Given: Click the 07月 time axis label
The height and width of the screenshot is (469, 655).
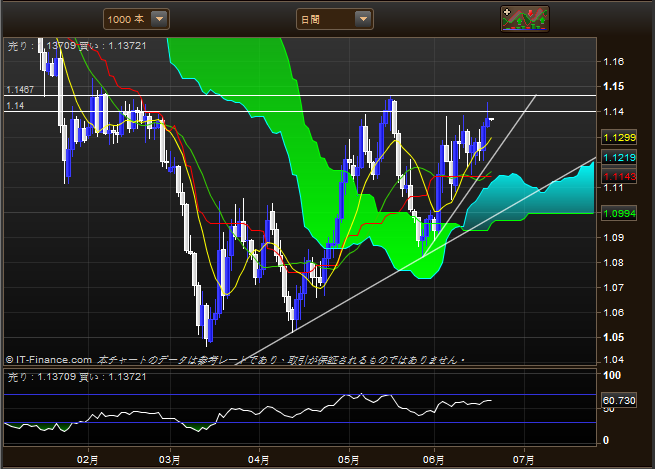Looking at the screenshot, I should (x=523, y=460).
